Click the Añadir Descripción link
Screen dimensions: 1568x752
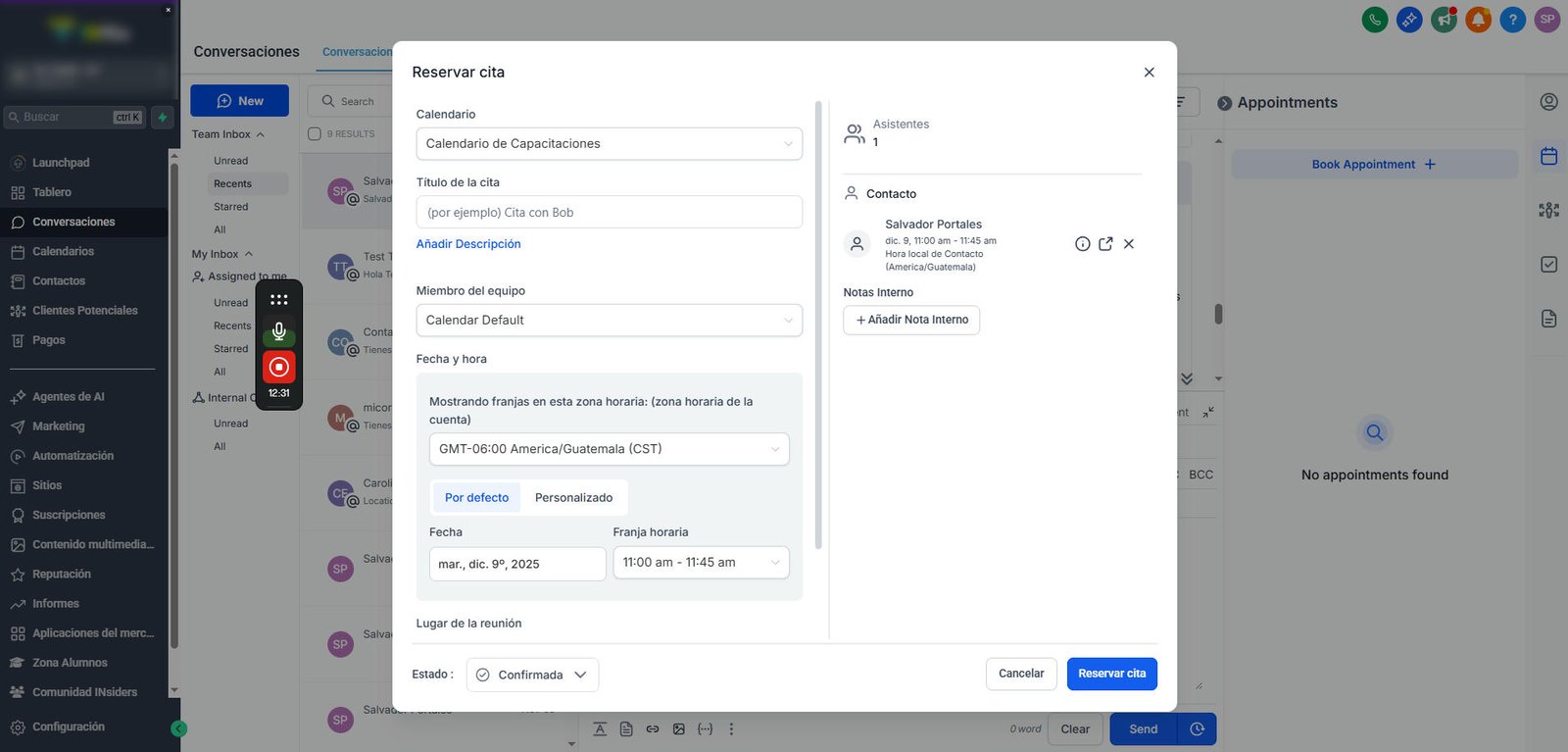point(468,244)
